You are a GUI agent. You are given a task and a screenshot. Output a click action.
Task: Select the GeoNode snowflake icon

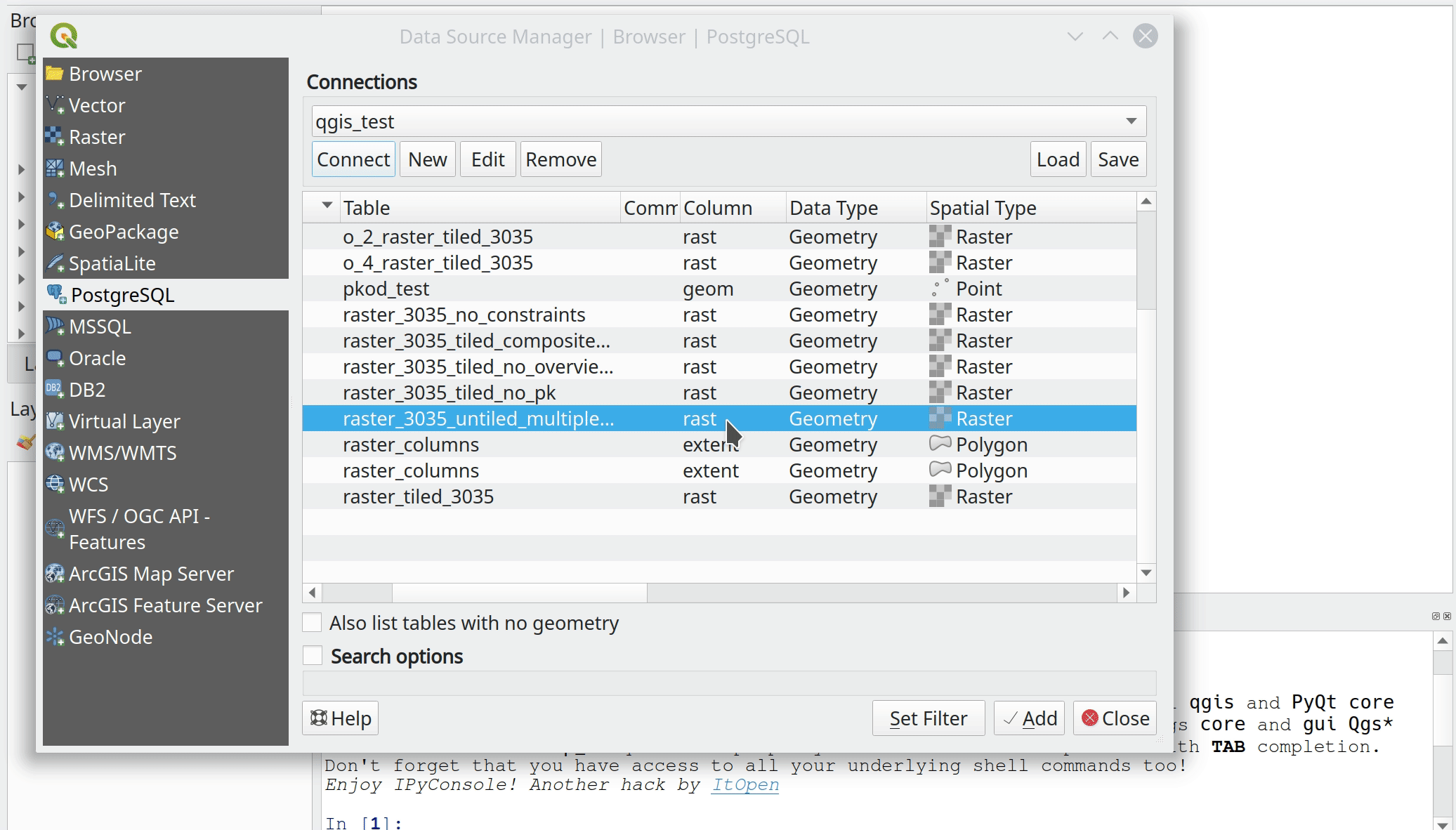point(54,636)
